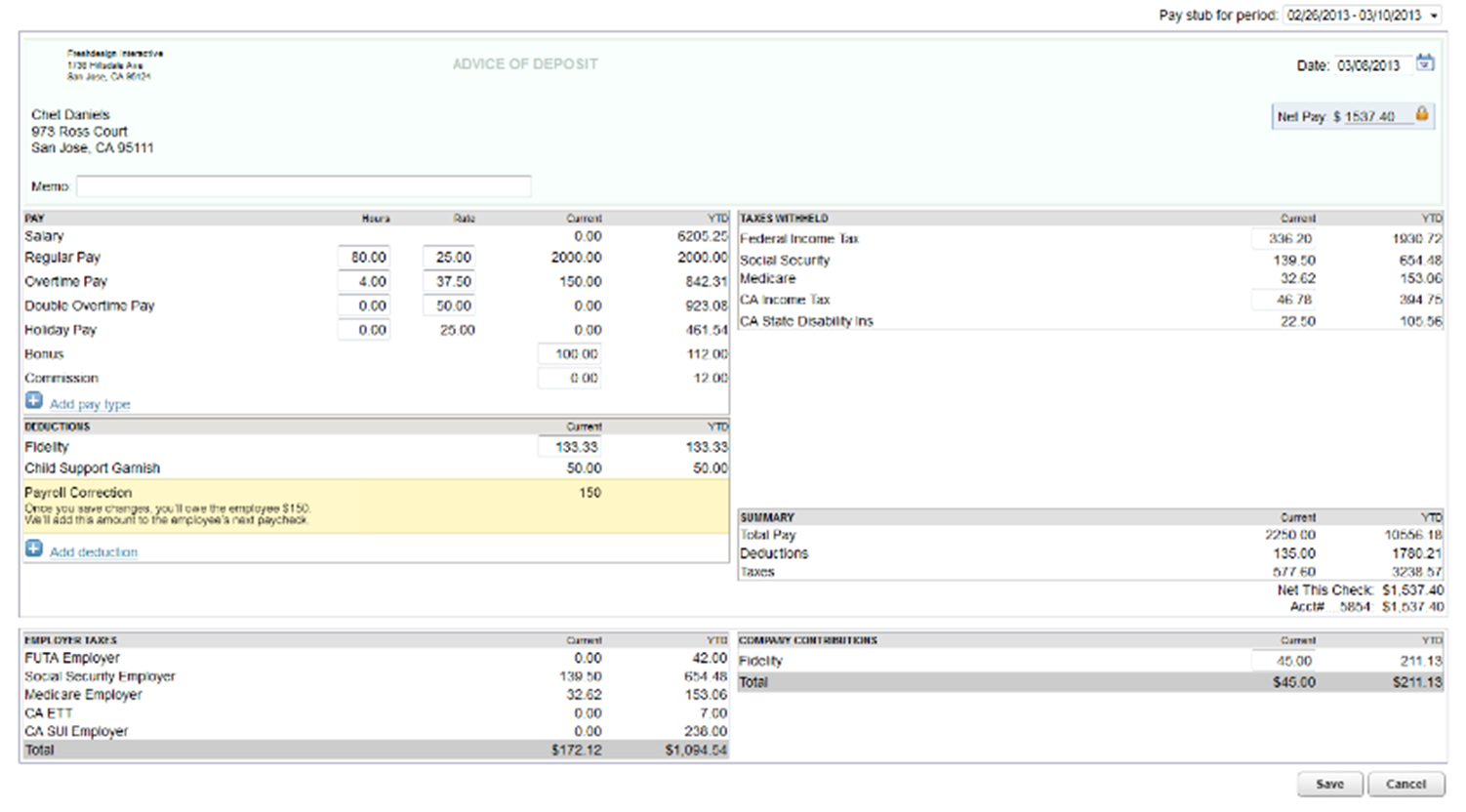
Task: Click Child Support Garnish deduction label
Action: 92,468
